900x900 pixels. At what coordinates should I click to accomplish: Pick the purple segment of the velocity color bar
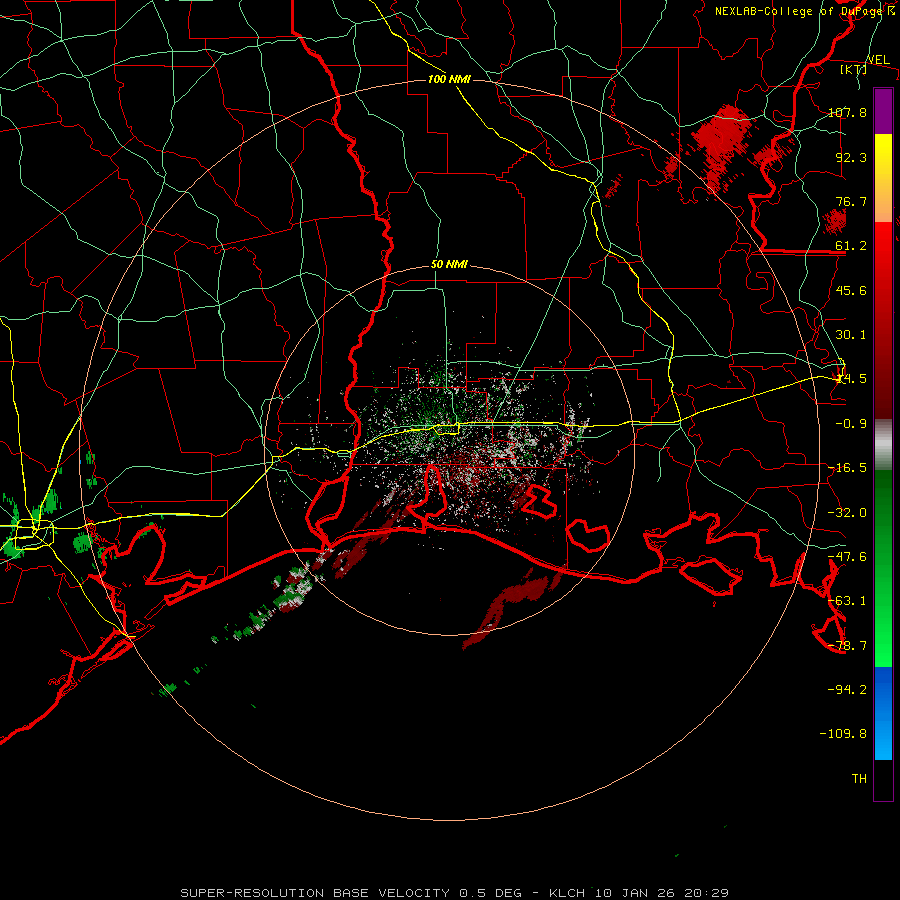tap(883, 111)
